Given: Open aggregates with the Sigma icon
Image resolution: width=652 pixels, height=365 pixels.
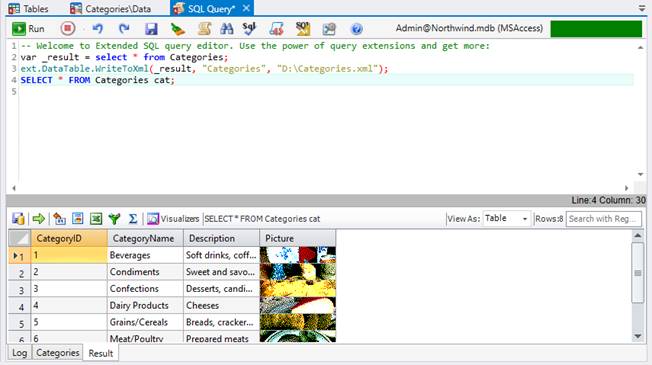Looking at the screenshot, I should [x=133, y=219].
